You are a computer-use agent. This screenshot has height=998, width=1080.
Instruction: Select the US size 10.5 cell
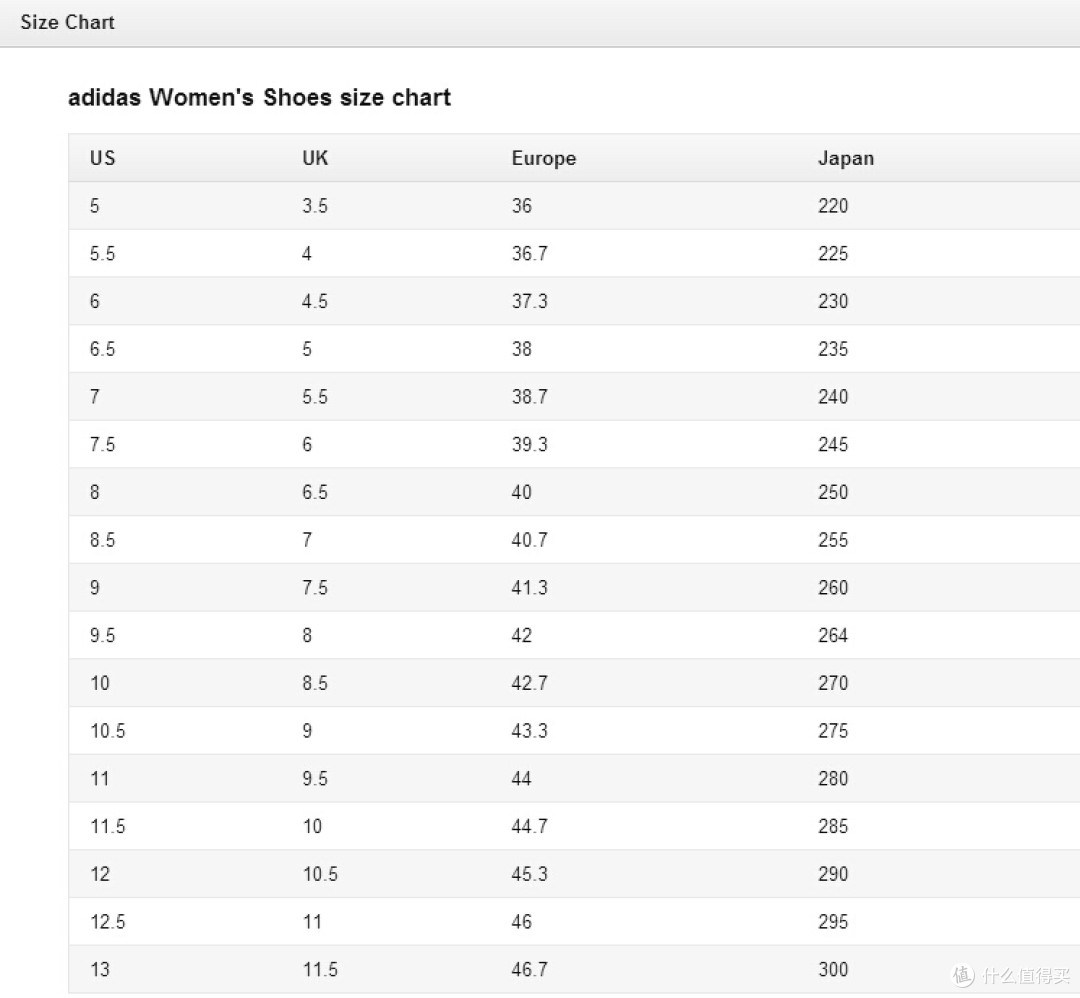point(107,731)
